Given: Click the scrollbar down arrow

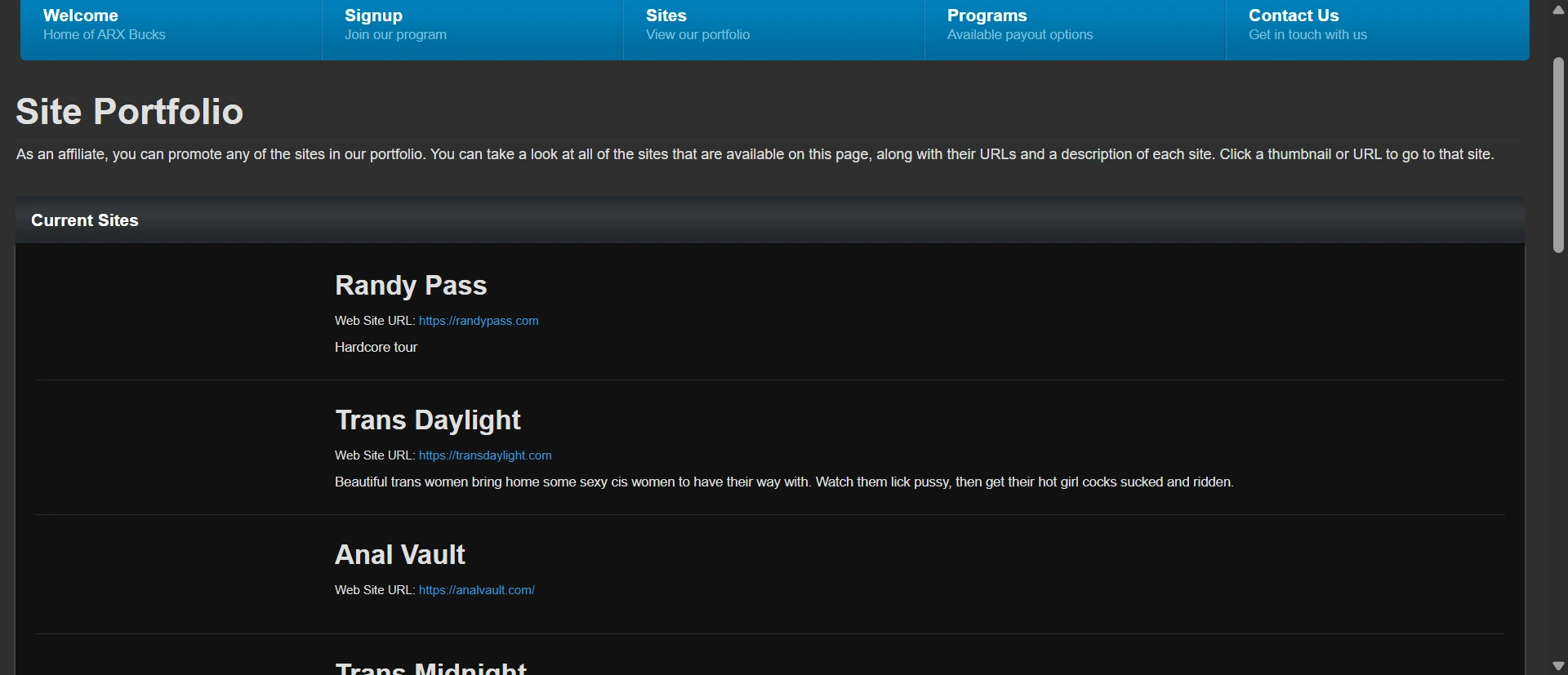Looking at the screenshot, I should (x=1558, y=666).
